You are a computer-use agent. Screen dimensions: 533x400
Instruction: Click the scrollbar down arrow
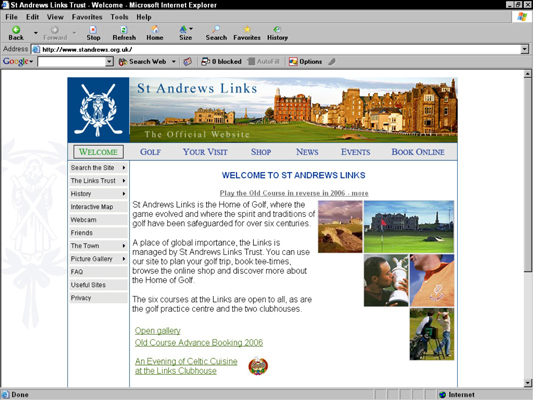pos(527,383)
